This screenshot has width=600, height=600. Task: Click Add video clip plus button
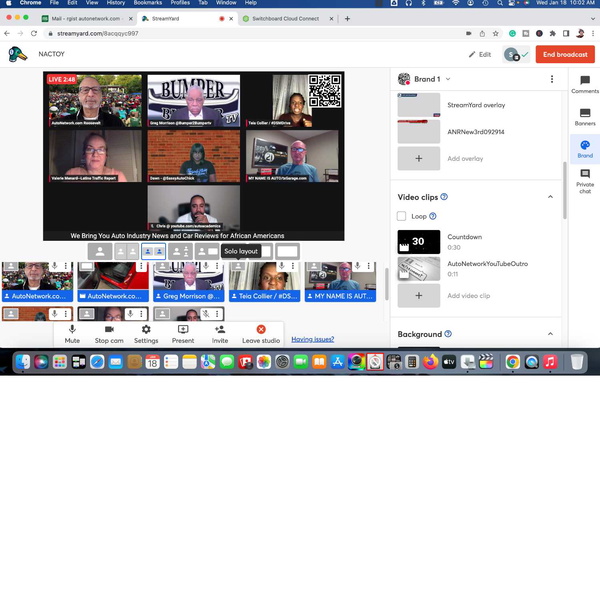[x=418, y=295]
